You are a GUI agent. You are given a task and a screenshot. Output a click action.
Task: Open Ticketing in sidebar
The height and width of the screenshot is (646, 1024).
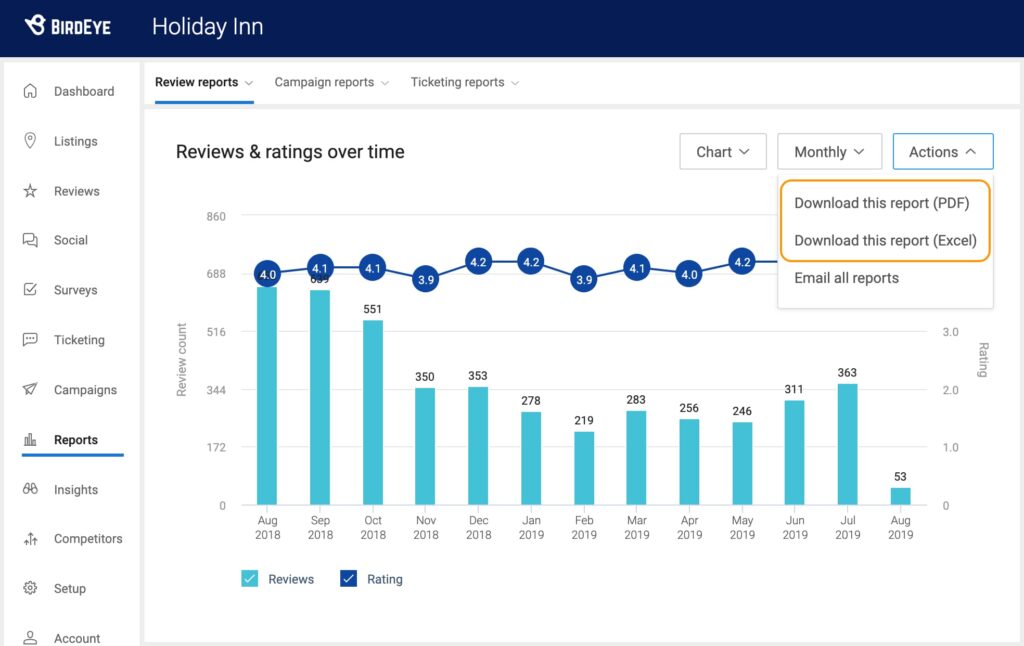[79, 340]
